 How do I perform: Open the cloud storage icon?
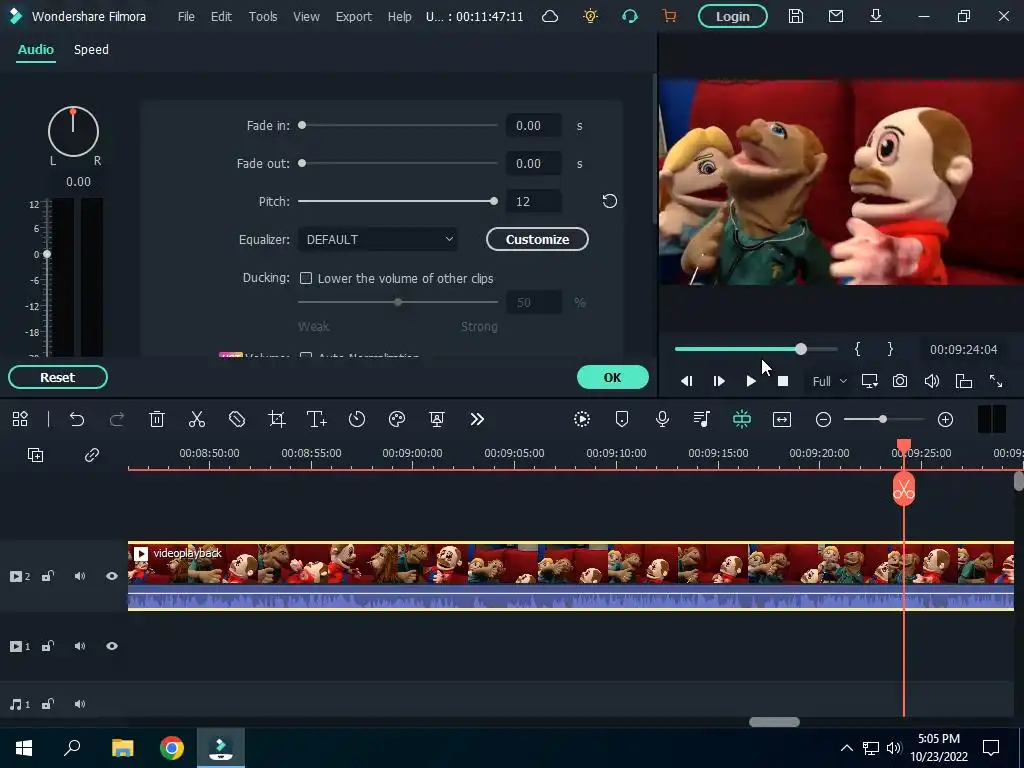[x=550, y=16]
